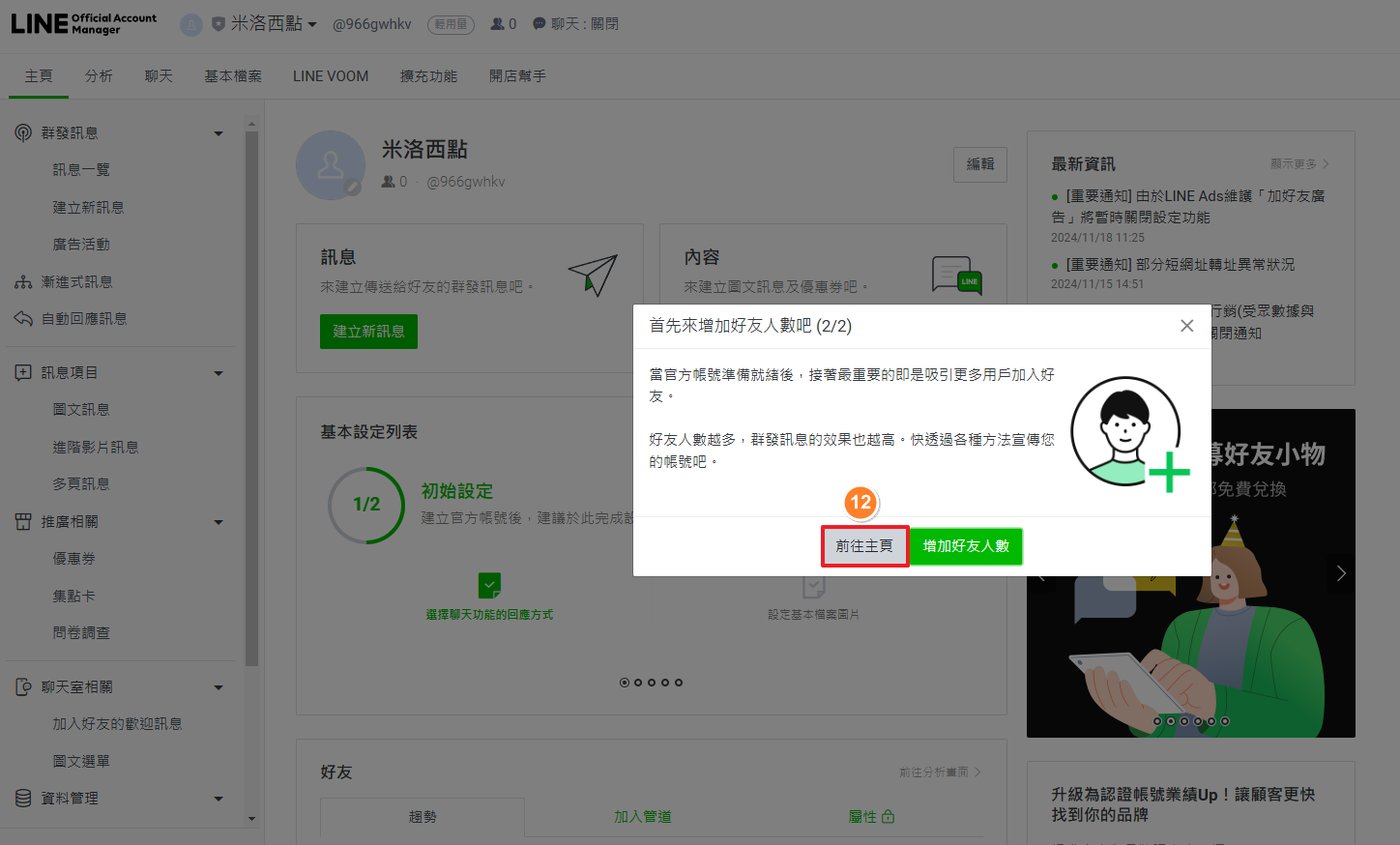
Task: Collapse the 訊息項目 section arrow
Action: tap(219, 373)
